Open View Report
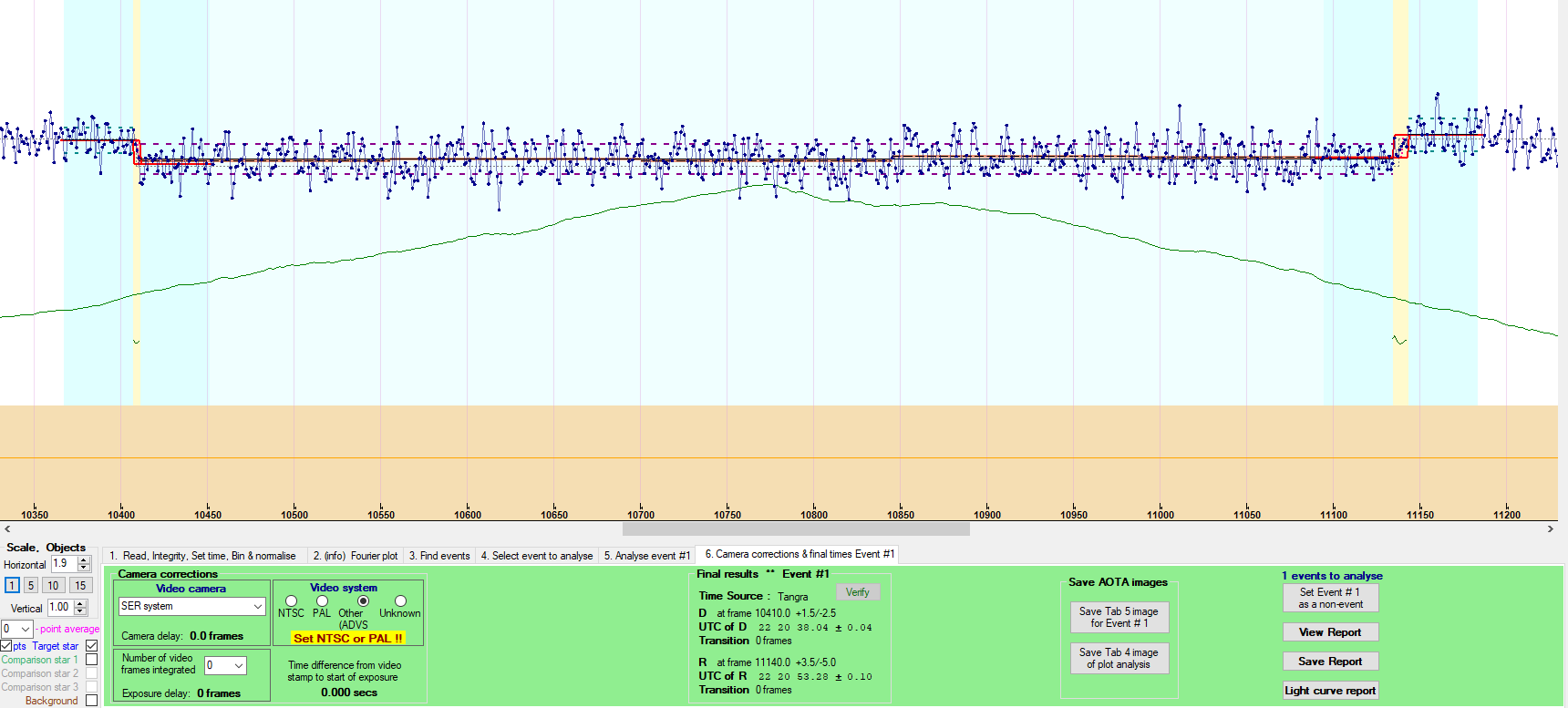The height and width of the screenshot is (708, 1568). 1330,632
